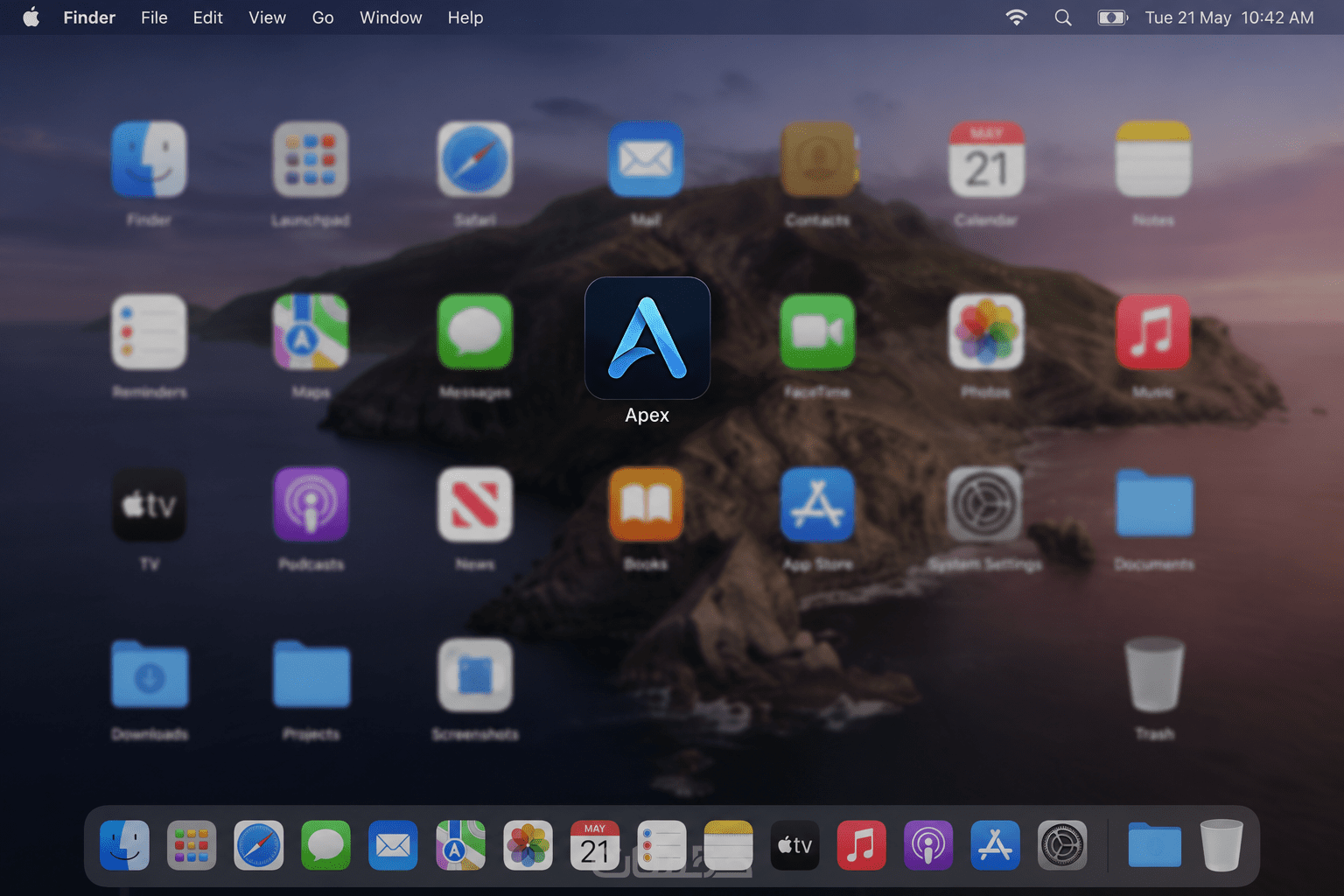
Task: Open System Settings from the Dock
Action: click(x=1062, y=845)
